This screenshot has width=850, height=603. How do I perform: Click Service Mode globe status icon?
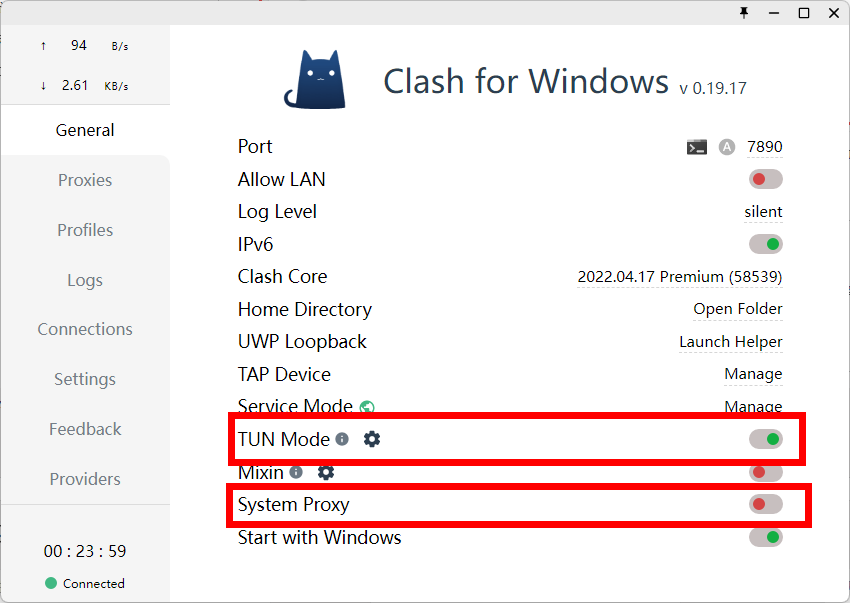[367, 407]
